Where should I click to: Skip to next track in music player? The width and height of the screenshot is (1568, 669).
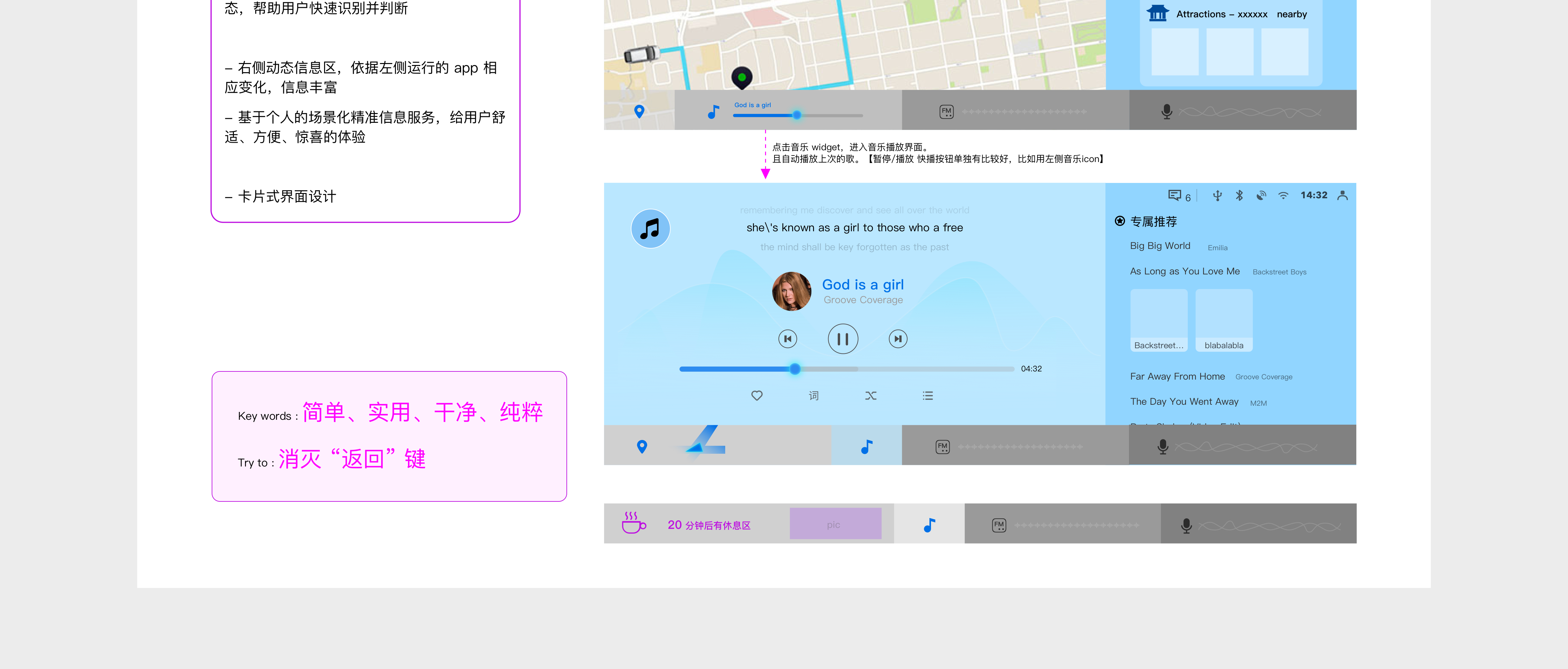898,339
